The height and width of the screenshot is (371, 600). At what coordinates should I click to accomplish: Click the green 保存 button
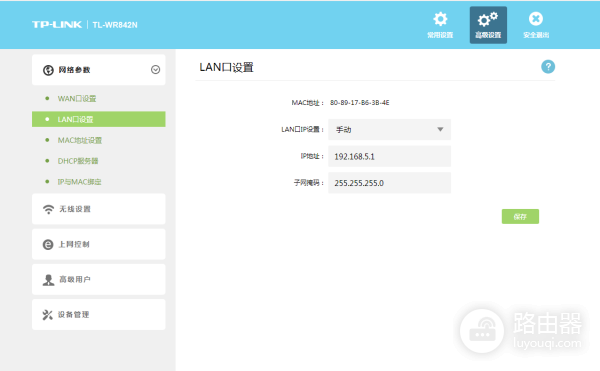tap(520, 216)
